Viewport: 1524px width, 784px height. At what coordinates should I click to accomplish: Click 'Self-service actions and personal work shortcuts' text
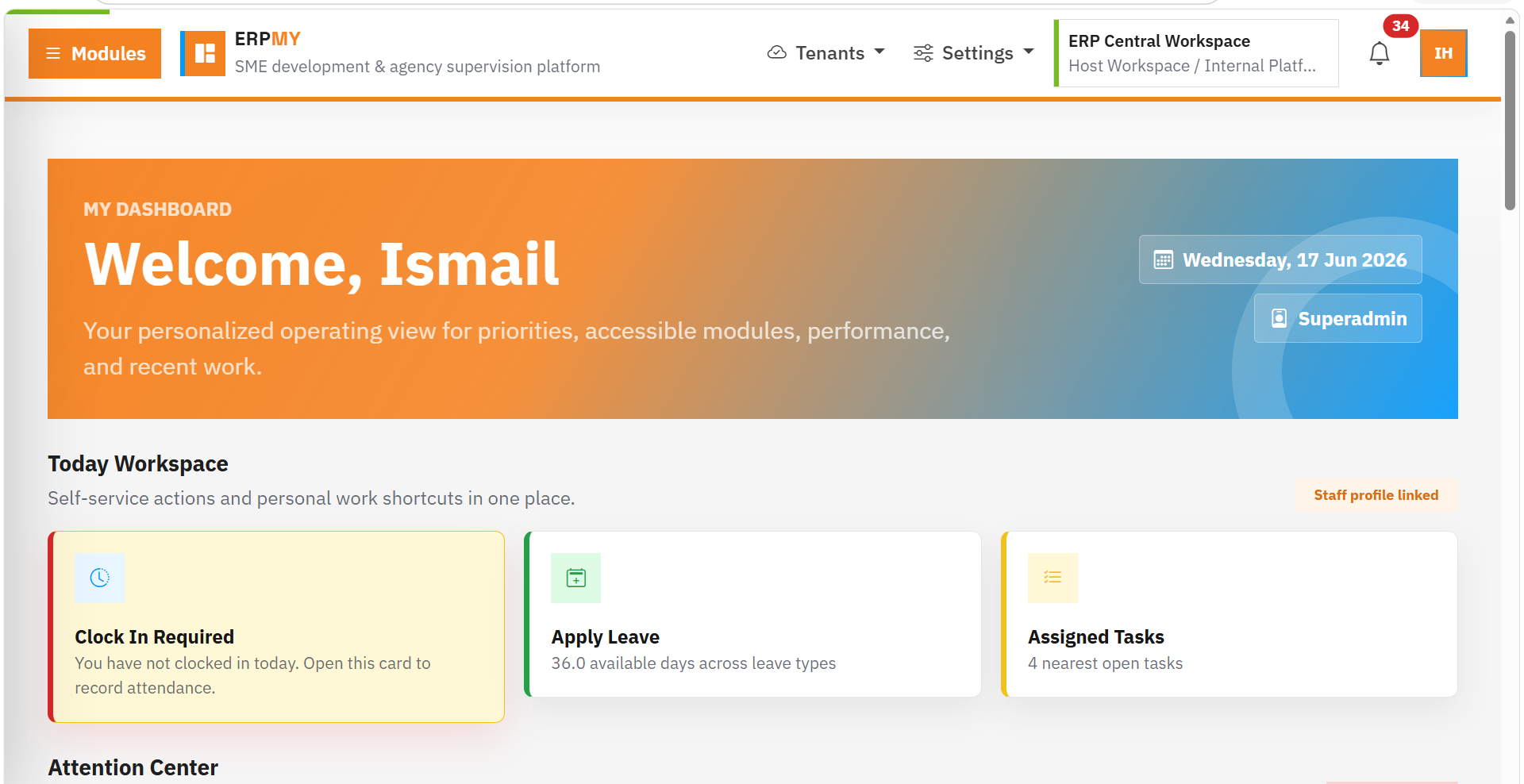click(311, 498)
